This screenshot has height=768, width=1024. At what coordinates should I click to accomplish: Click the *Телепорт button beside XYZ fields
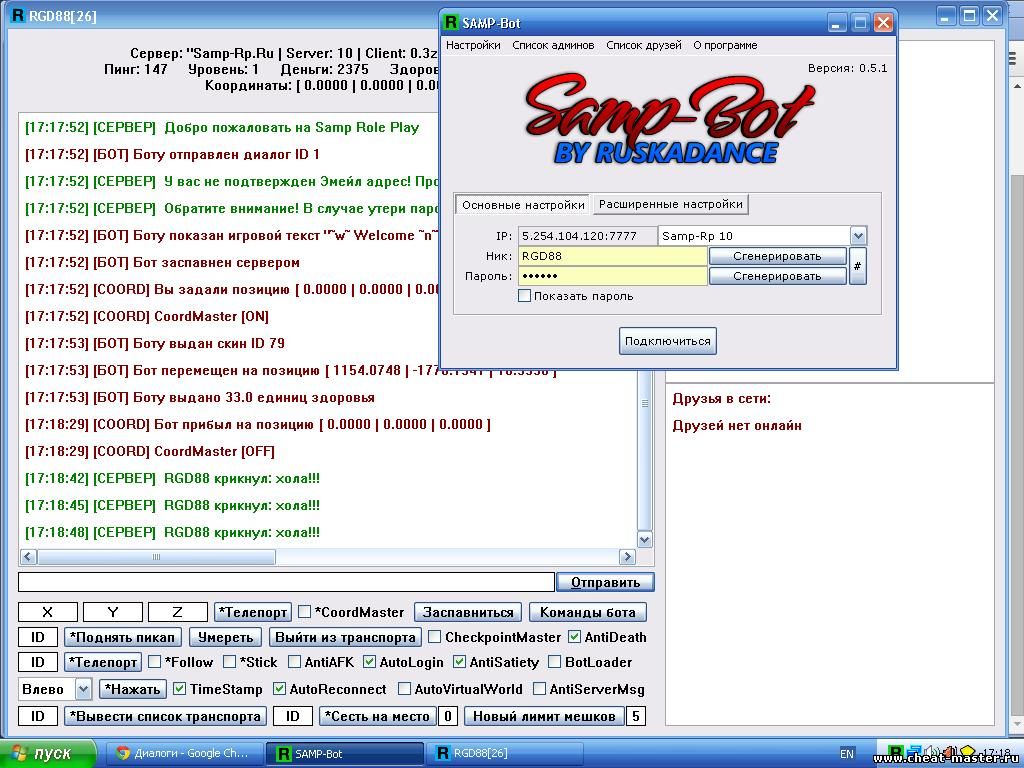253,612
